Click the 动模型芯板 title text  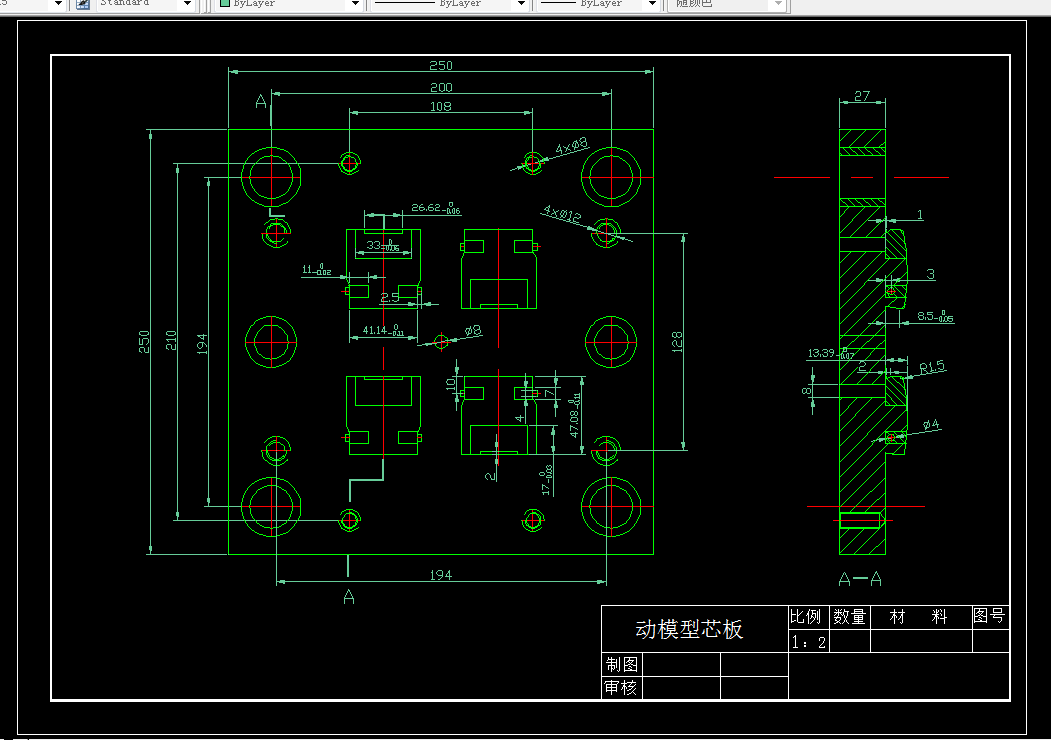(689, 629)
